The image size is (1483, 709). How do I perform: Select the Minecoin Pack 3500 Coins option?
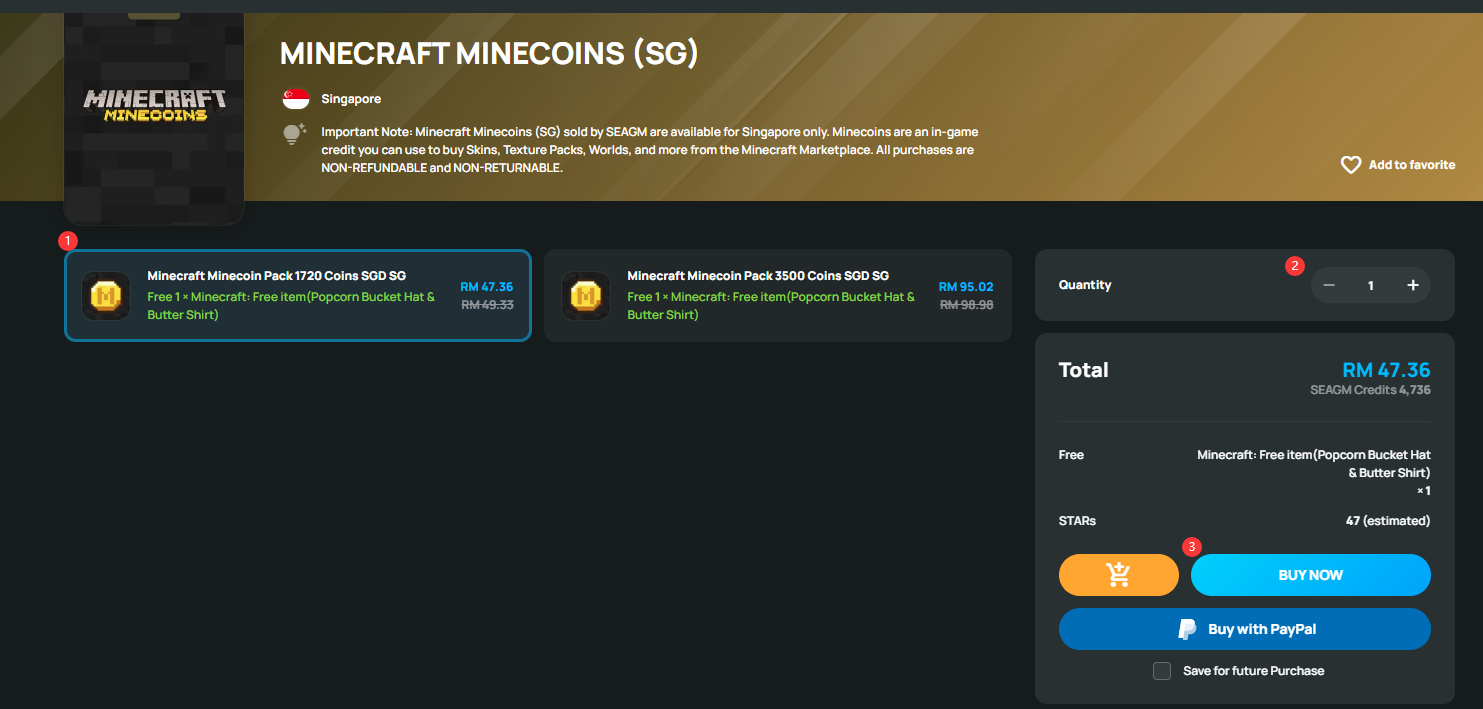pos(778,295)
